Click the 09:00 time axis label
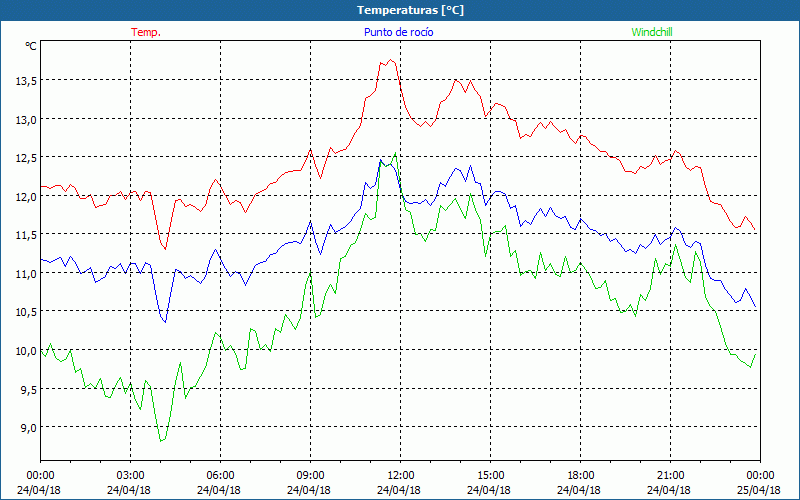The height and width of the screenshot is (500, 800). (310, 476)
